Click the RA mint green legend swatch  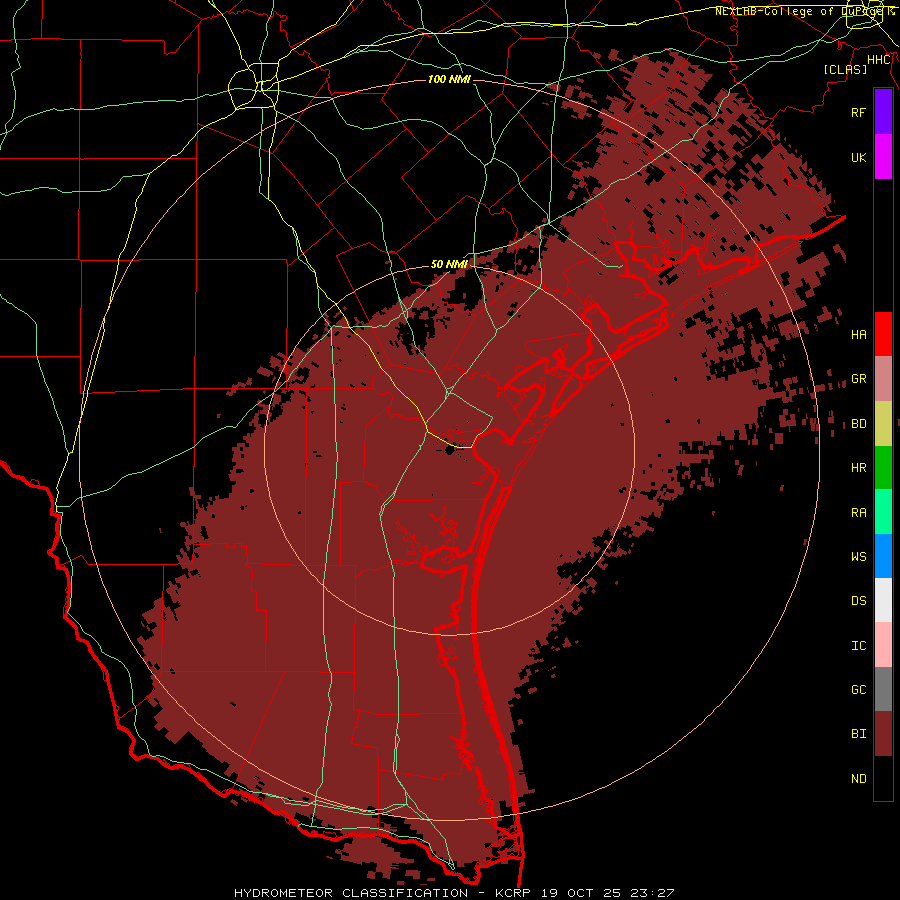coord(883,512)
